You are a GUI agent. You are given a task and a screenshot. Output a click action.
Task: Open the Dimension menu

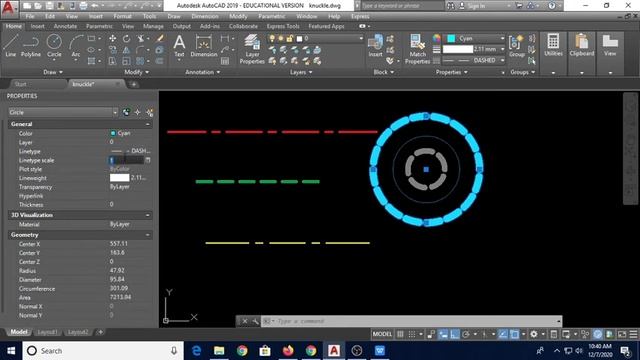point(205,16)
